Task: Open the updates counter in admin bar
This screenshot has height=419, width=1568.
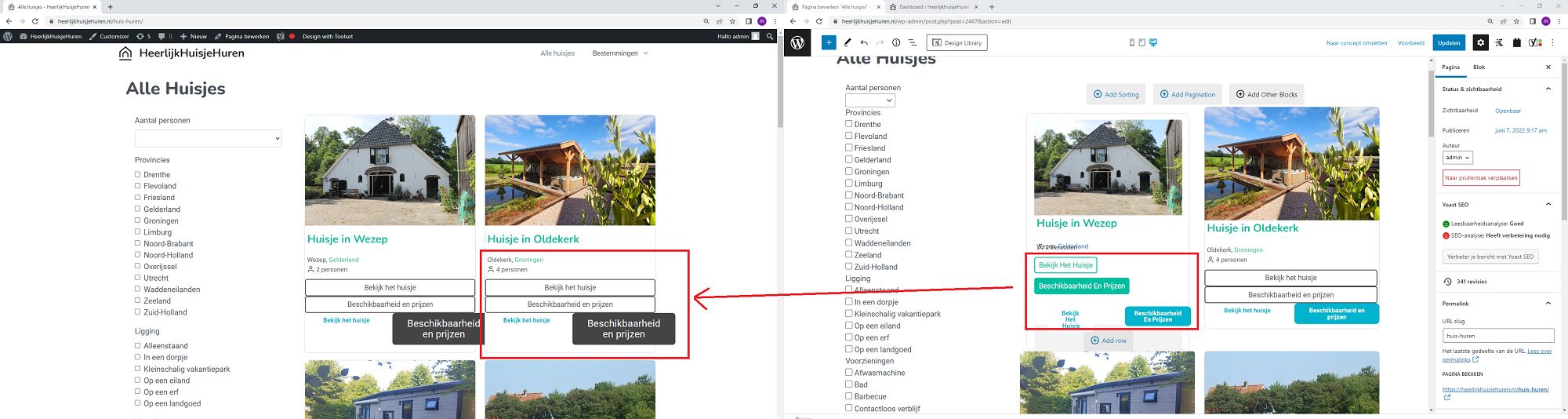Action: click(143, 36)
